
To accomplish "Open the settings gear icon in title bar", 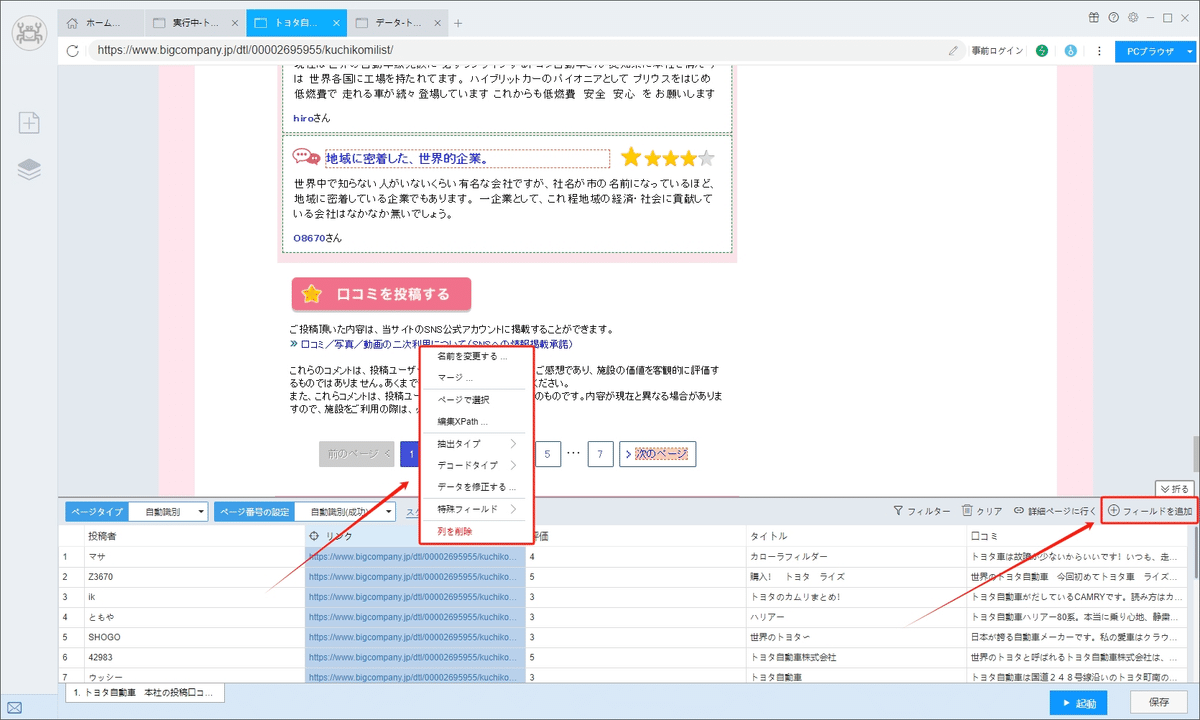I will point(1132,17).
